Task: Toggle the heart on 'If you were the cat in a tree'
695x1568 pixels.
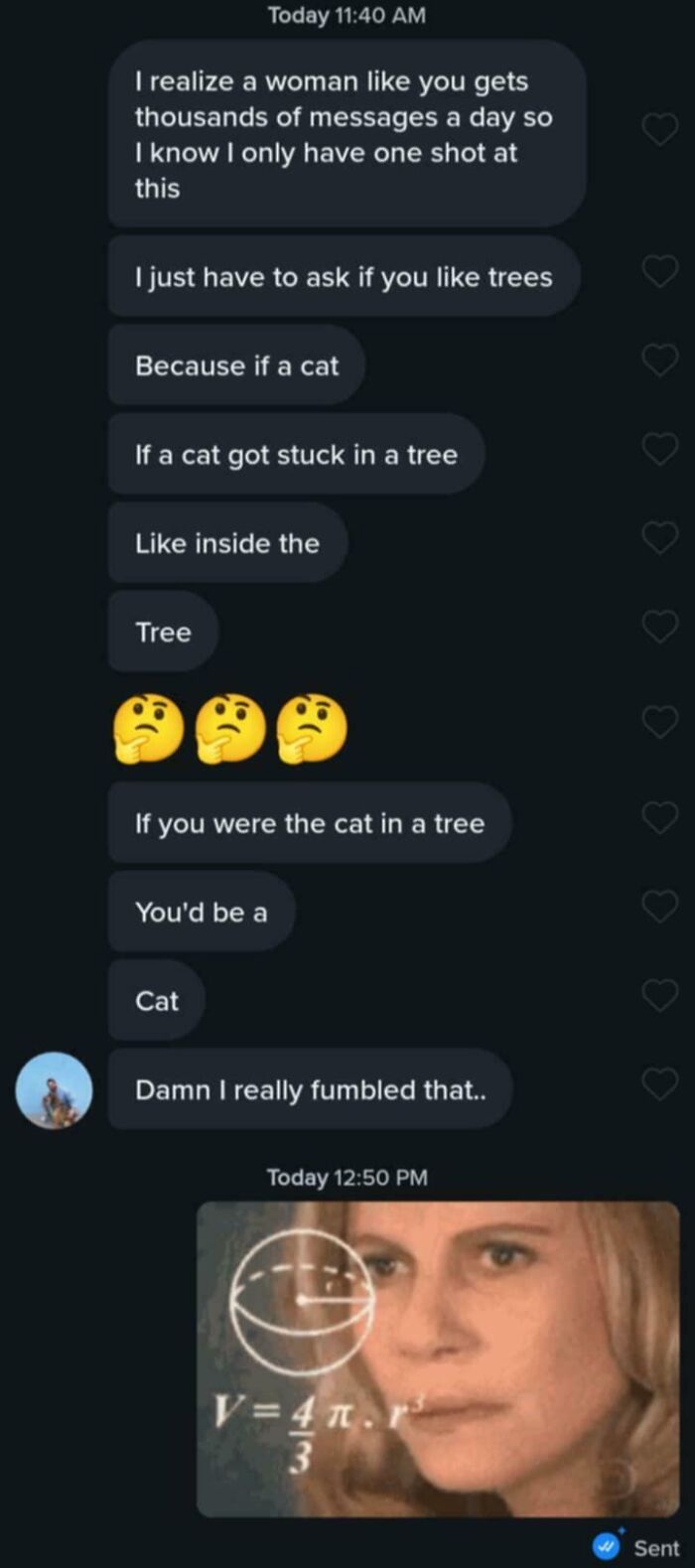Action: [x=660, y=816]
